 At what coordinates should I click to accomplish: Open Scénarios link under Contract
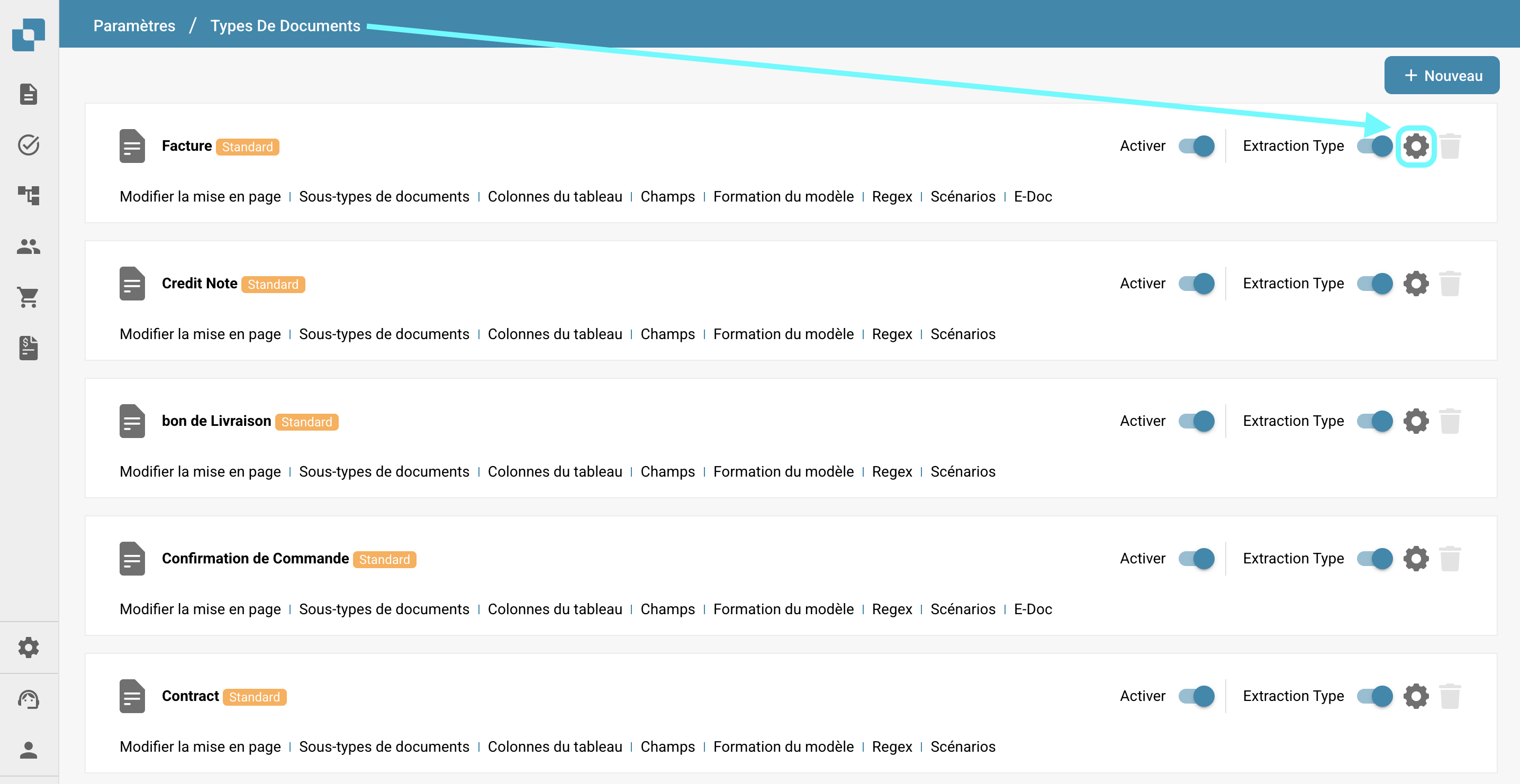click(962, 746)
